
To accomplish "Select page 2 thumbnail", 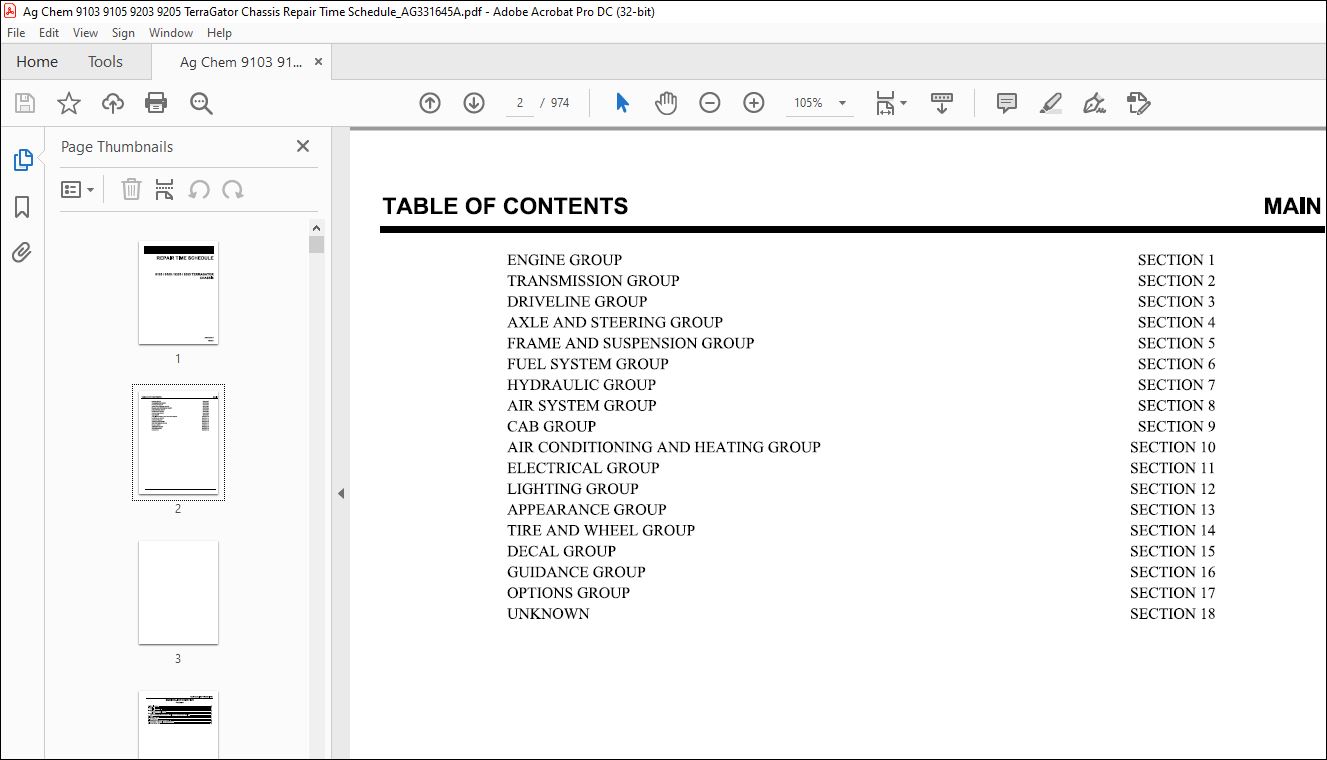I will [178, 442].
